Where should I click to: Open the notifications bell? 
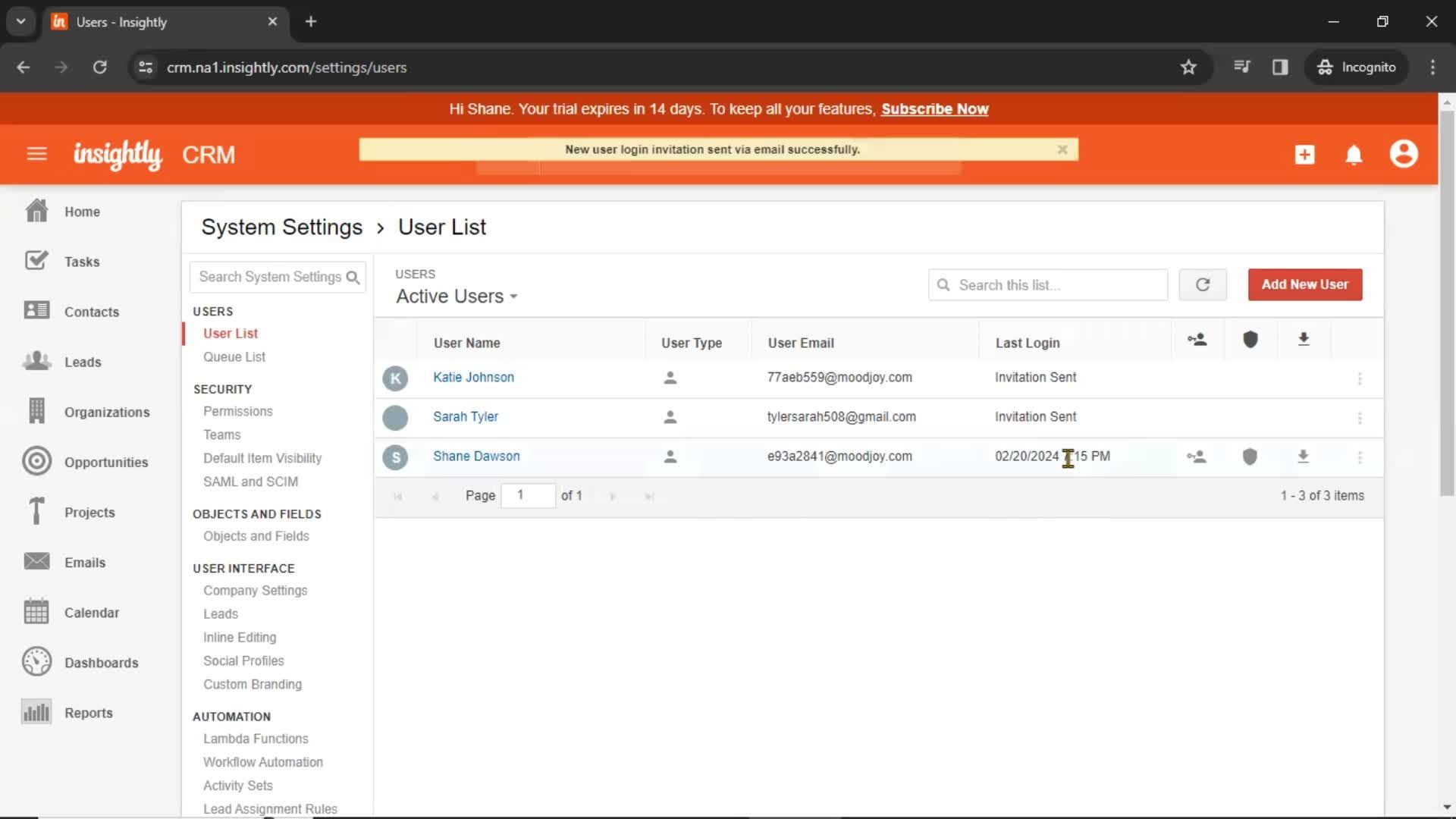1354,155
